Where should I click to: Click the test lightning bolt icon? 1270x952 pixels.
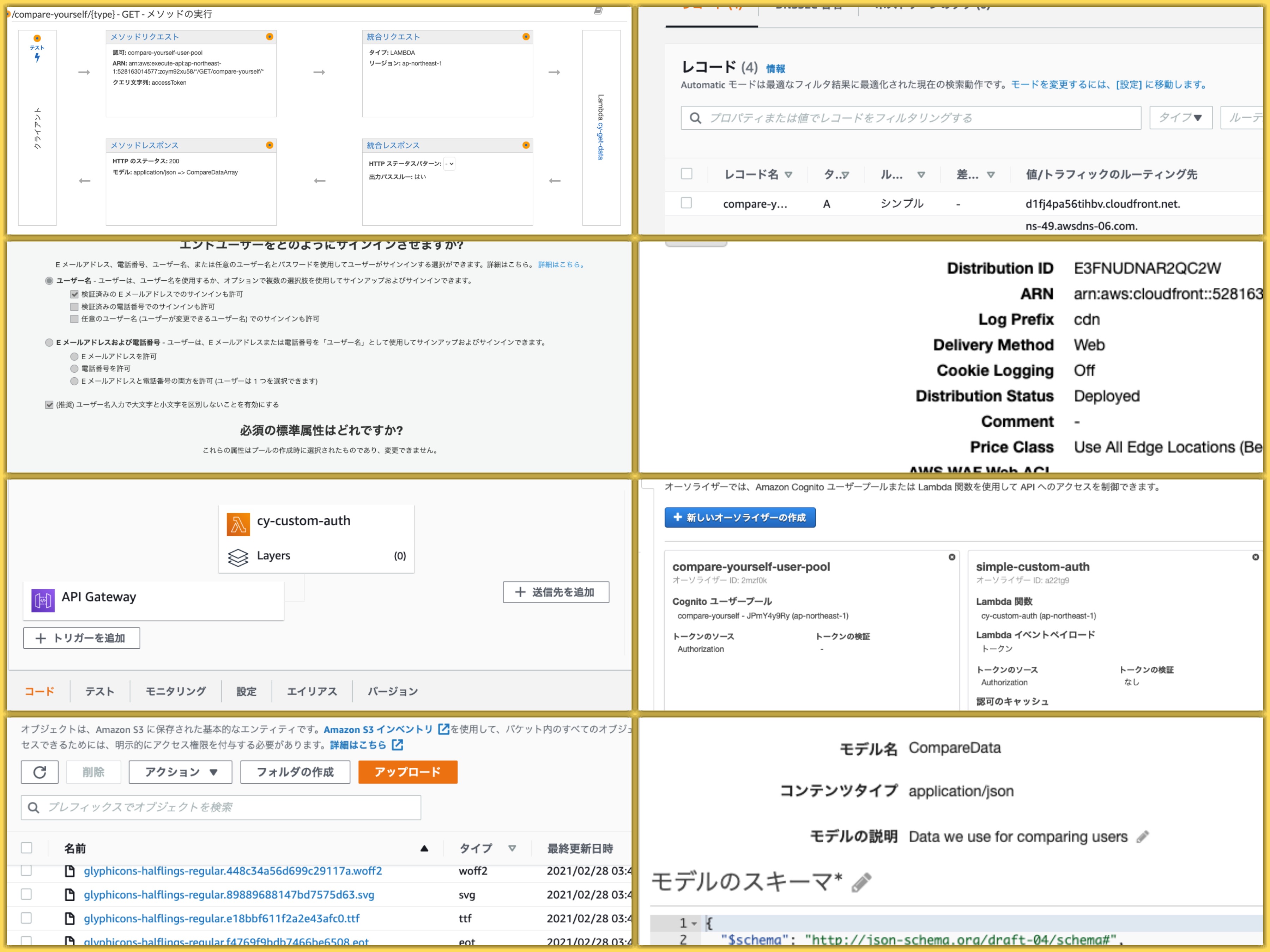pos(37,57)
